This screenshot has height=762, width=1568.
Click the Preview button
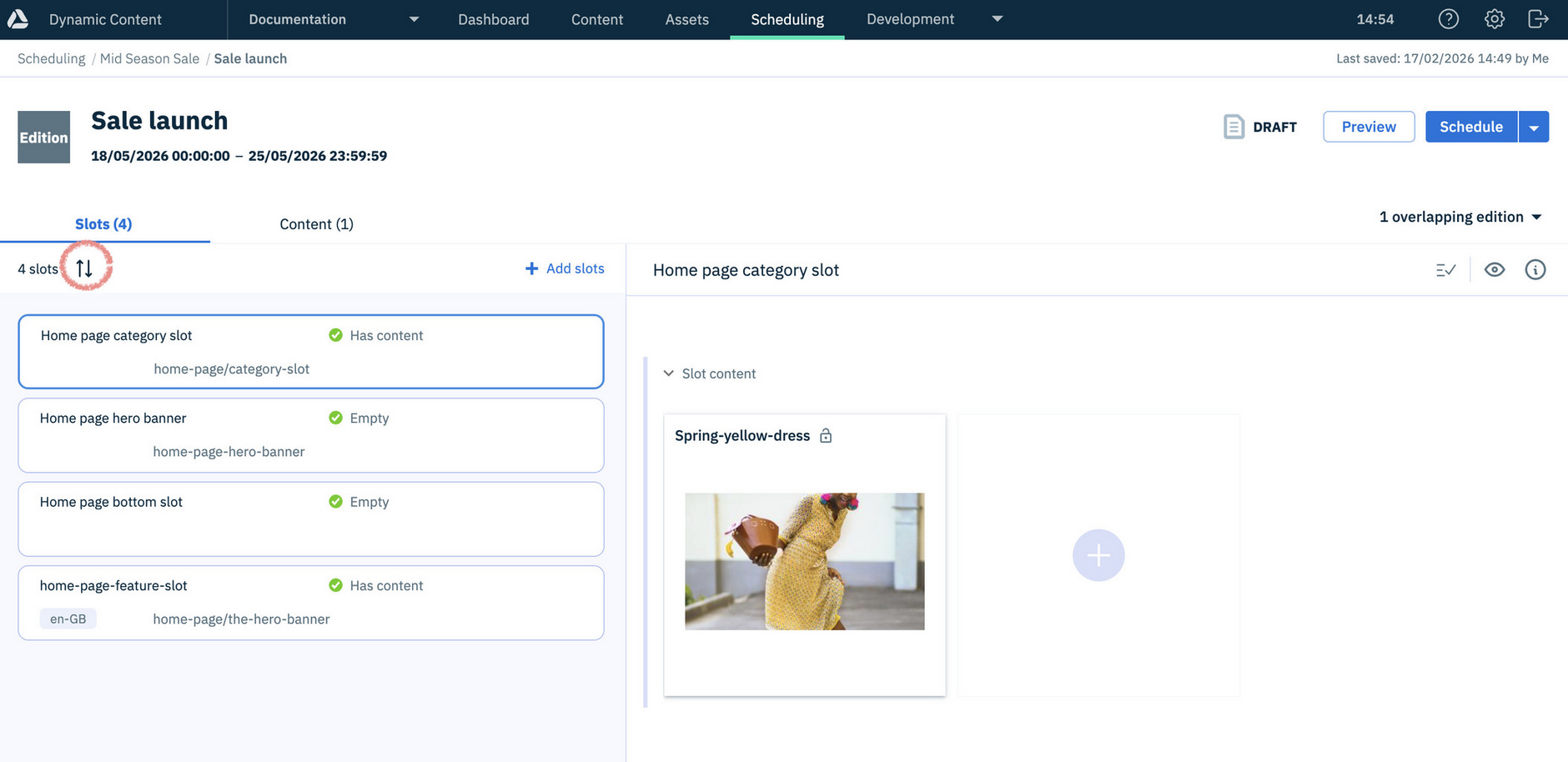pyautogui.click(x=1368, y=127)
